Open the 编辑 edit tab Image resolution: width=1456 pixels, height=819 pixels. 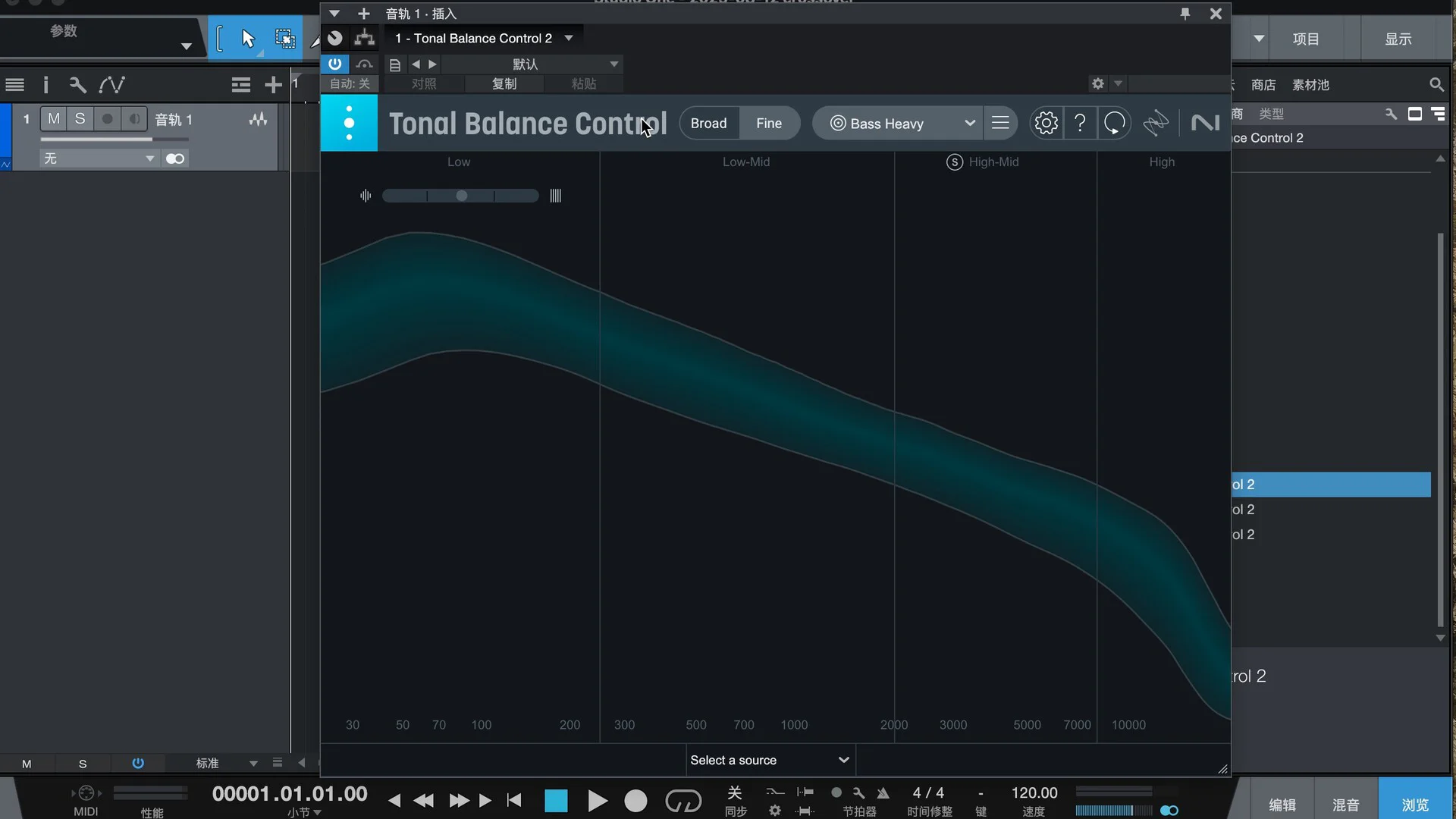(x=1282, y=804)
